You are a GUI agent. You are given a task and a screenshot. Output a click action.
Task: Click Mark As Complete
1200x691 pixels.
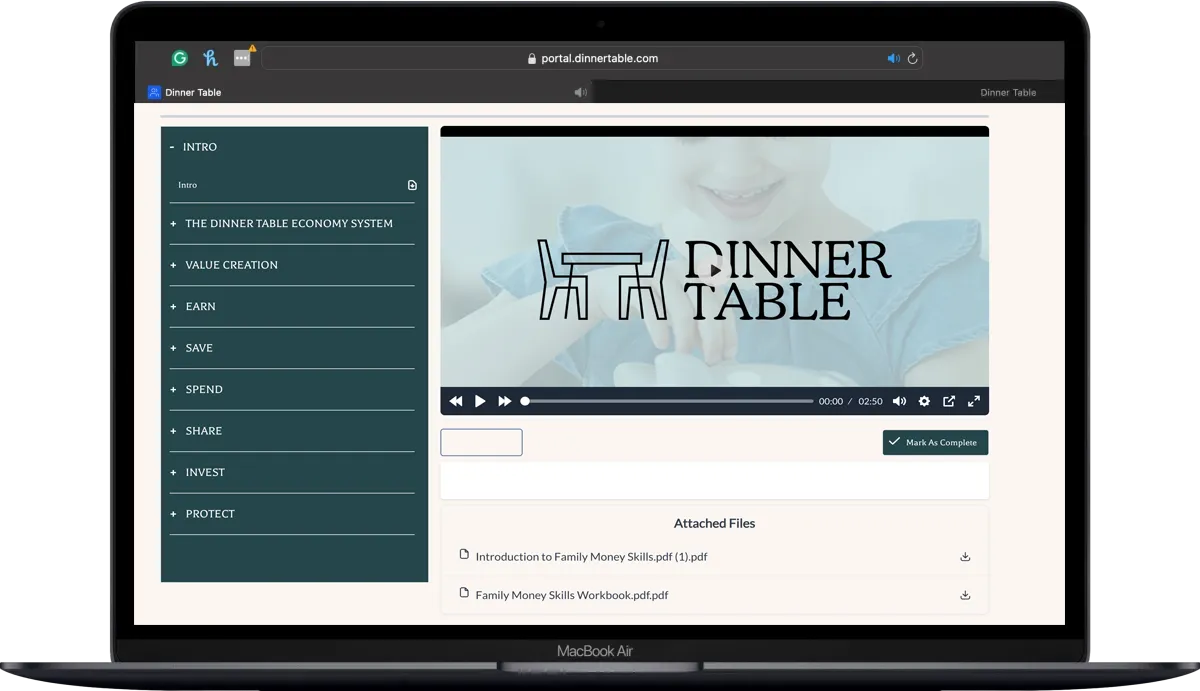point(935,442)
